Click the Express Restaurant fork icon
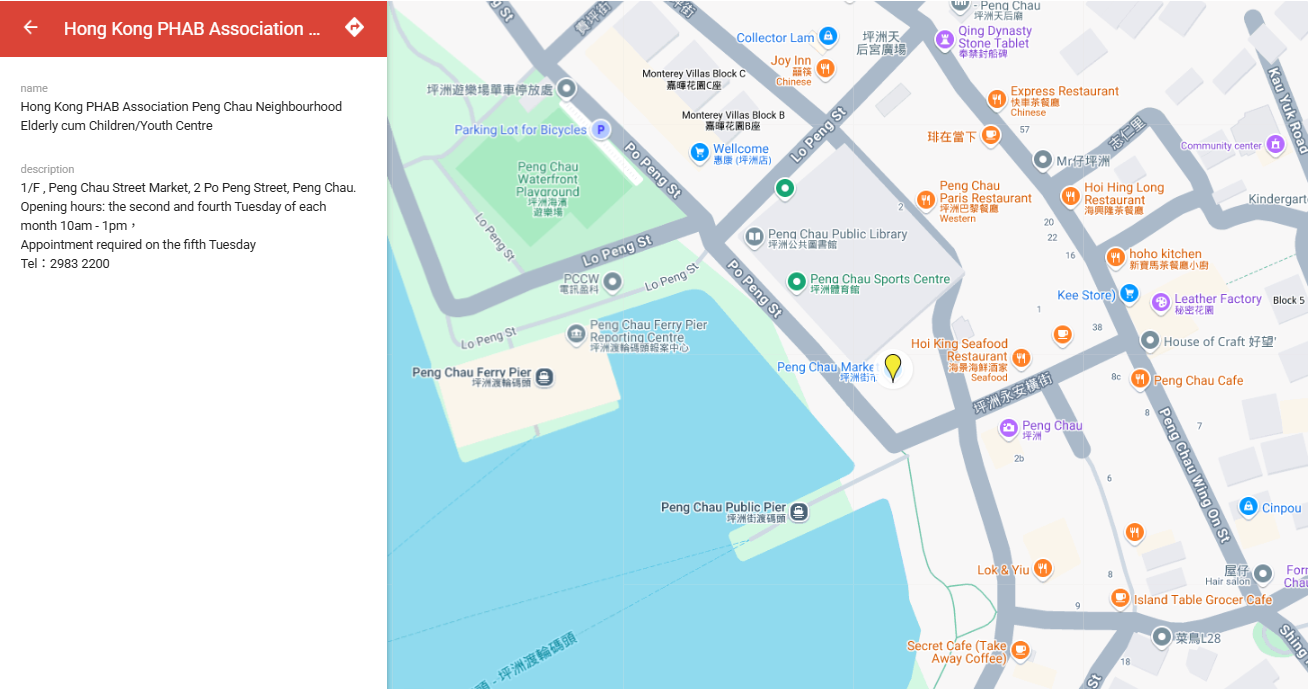1309x690 pixels. tap(996, 98)
